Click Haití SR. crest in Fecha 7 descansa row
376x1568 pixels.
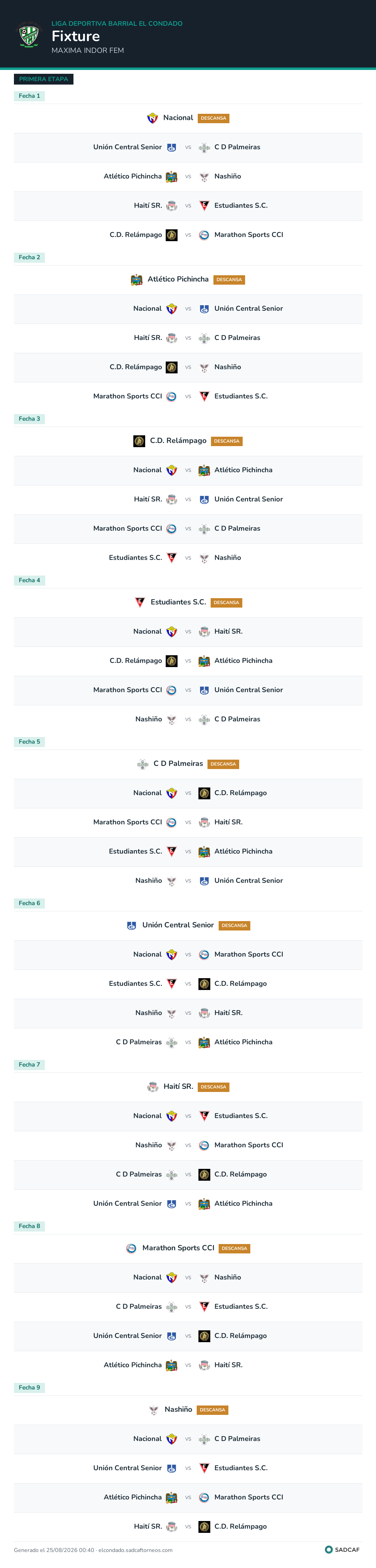coord(153,1086)
